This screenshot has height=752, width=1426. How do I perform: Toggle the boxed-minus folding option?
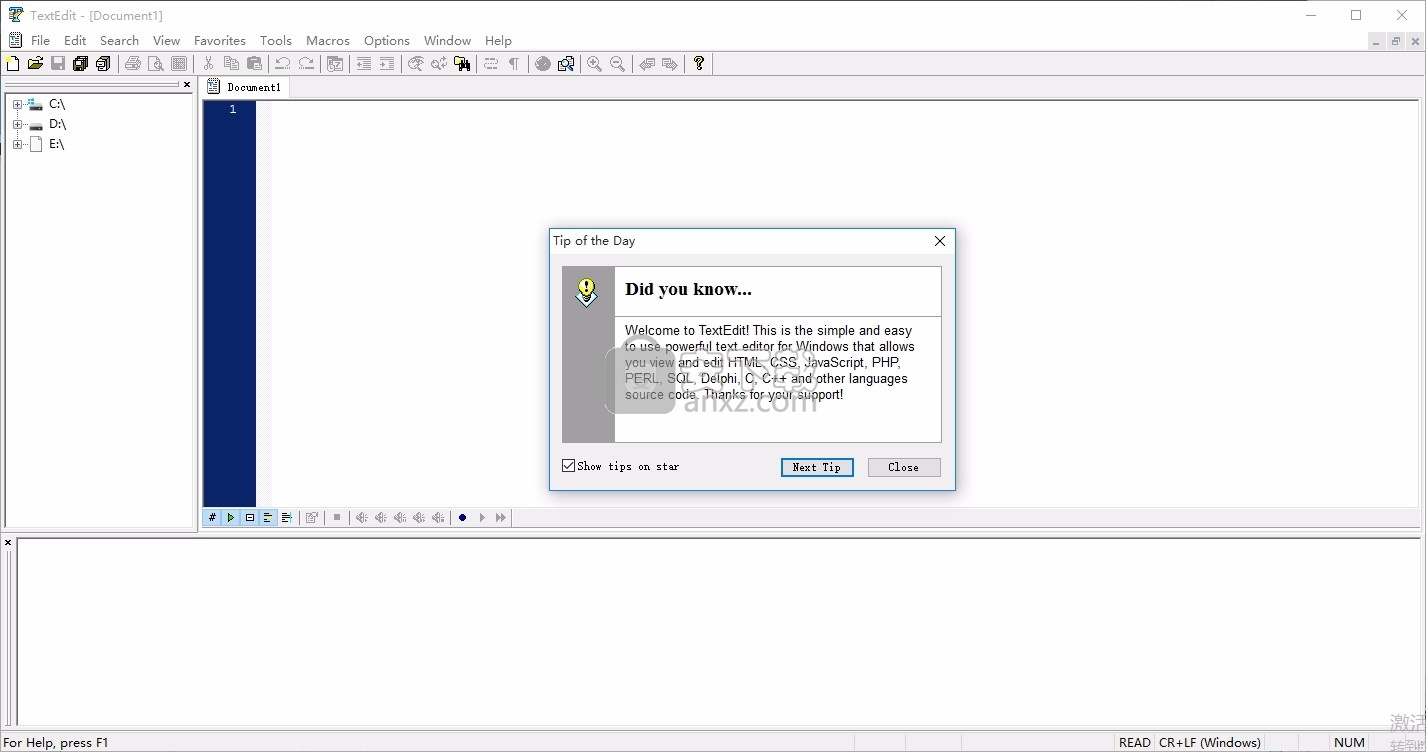coord(250,518)
